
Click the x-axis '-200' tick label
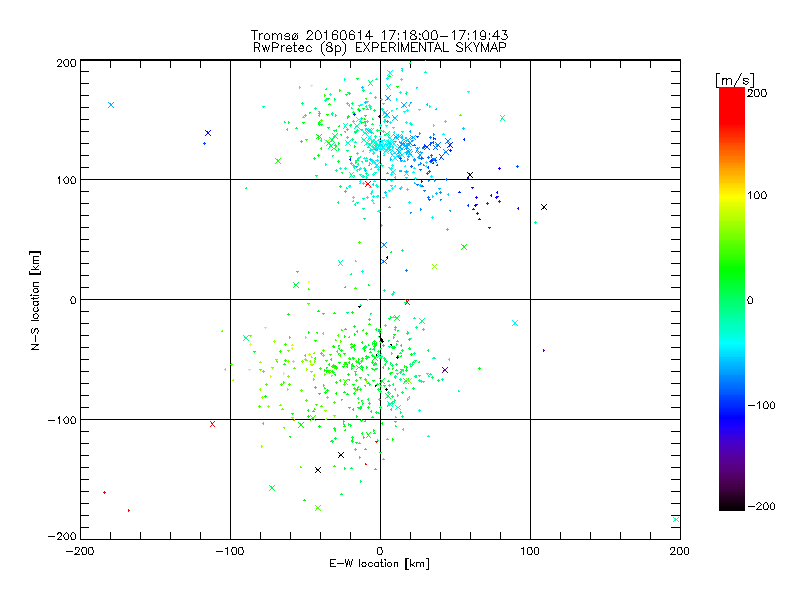80,551
